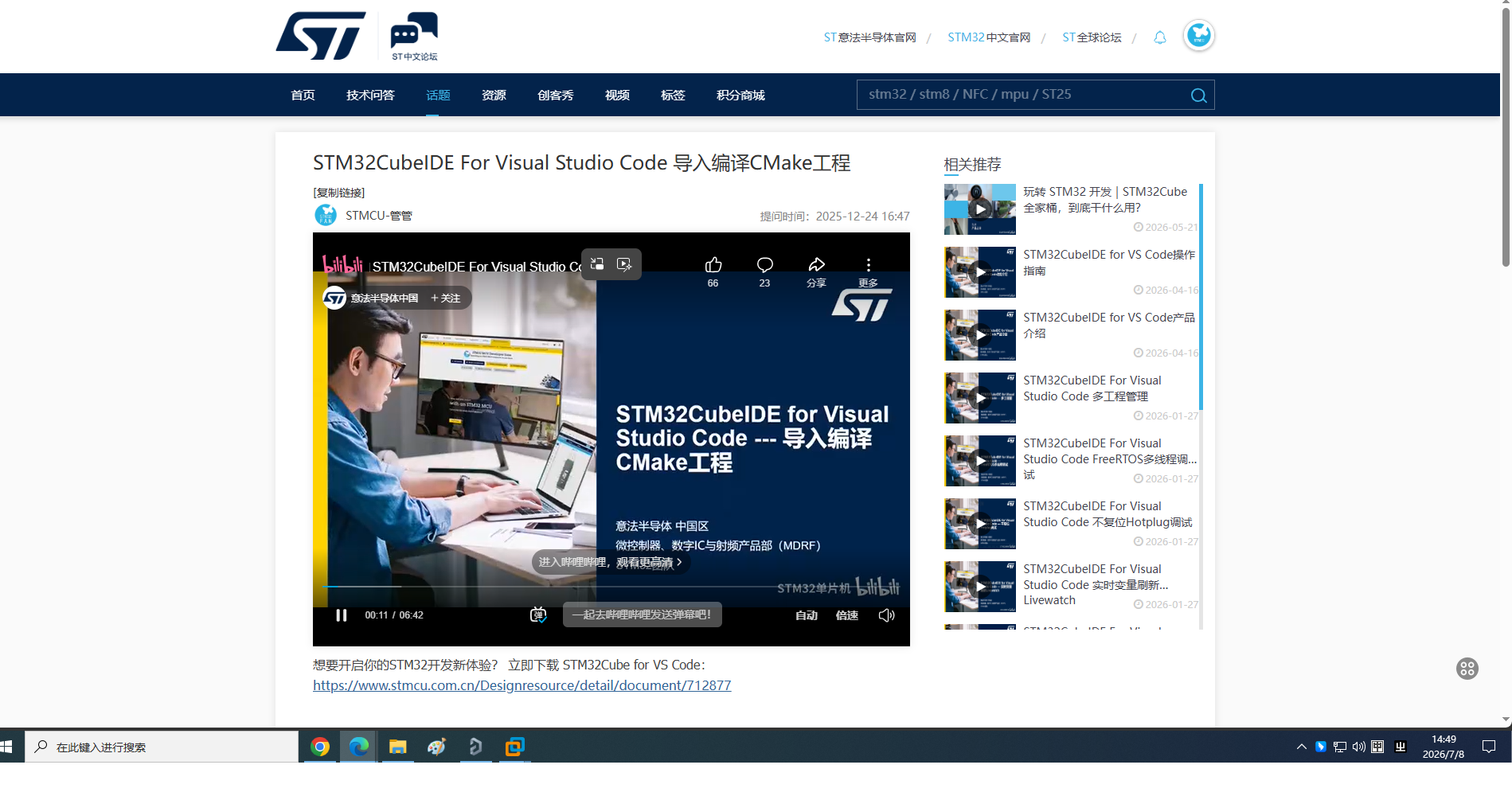The height and width of the screenshot is (796, 1512).
Task: Open the 自动 video quality menu
Action: click(x=807, y=615)
